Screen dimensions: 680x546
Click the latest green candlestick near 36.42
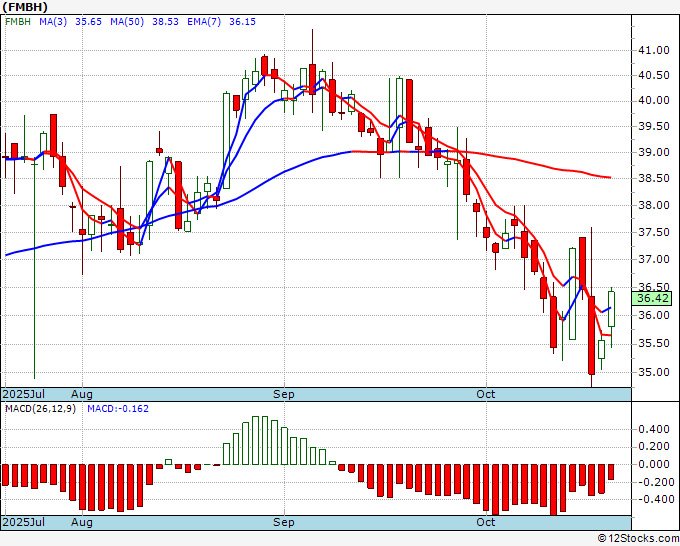tap(611, 309)
